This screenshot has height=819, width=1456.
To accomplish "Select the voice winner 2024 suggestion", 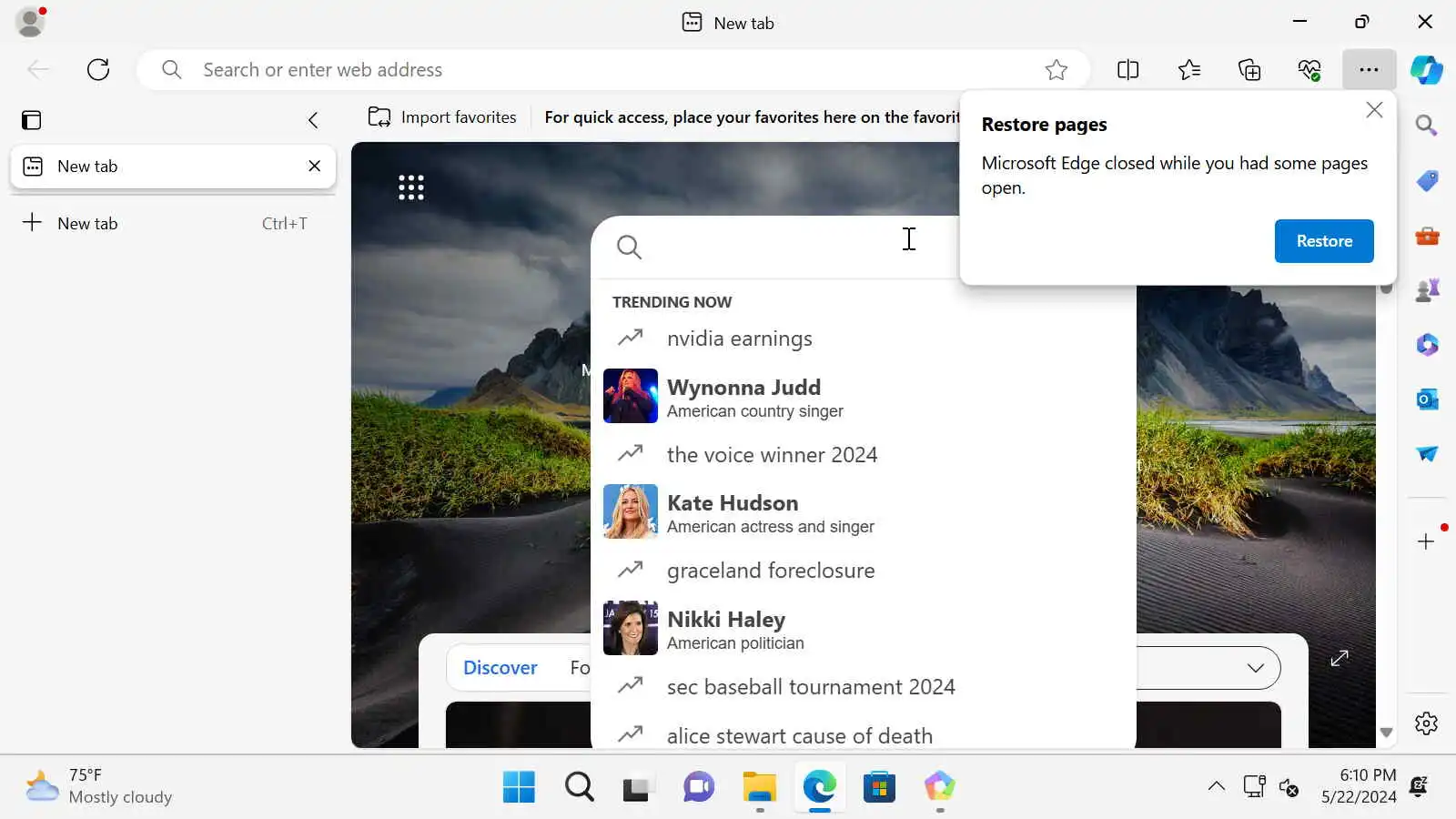I will pos(863,454).
